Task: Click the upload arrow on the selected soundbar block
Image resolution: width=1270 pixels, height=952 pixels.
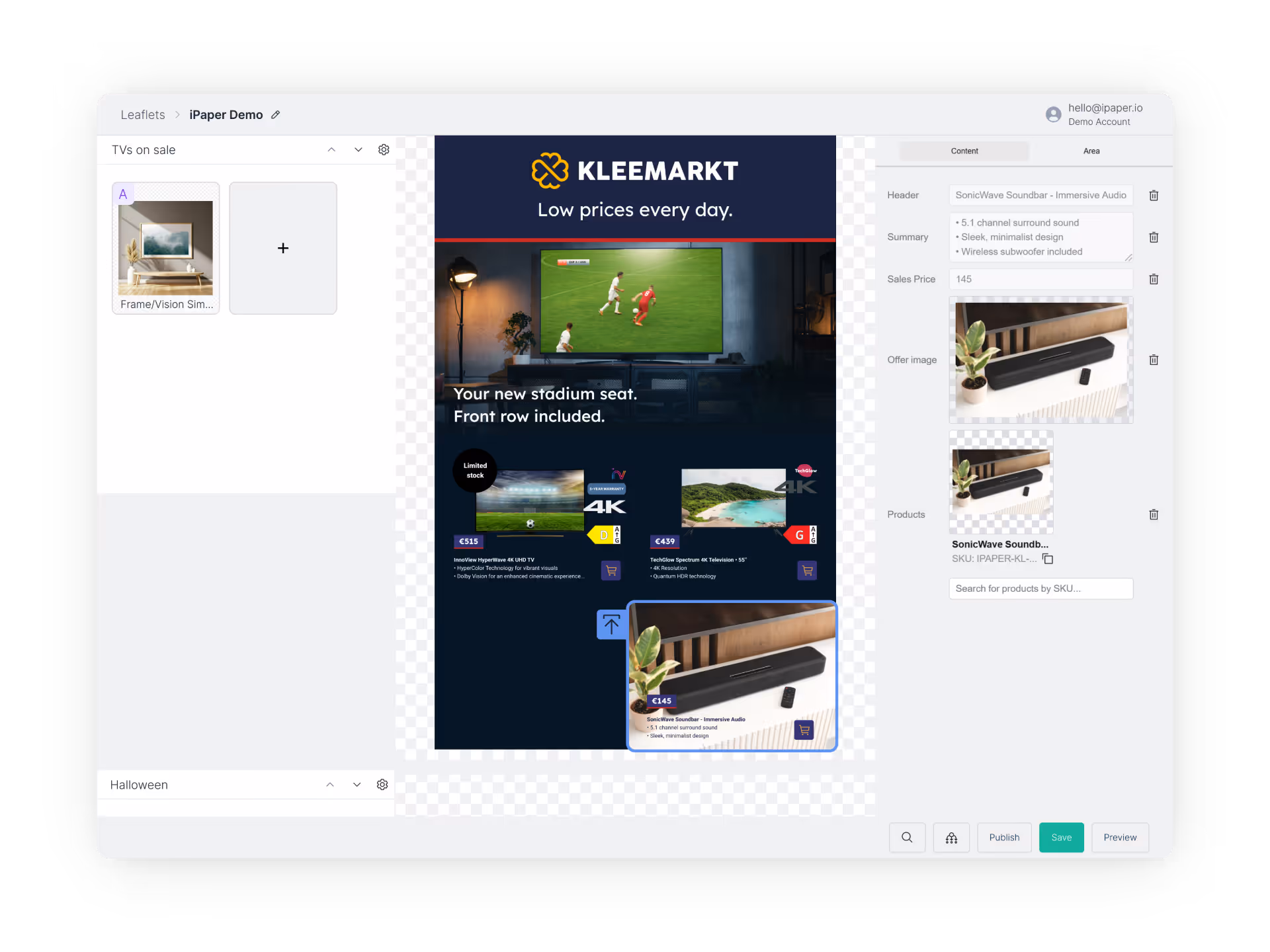Action: pyautogui.click(x=611, y=623)
